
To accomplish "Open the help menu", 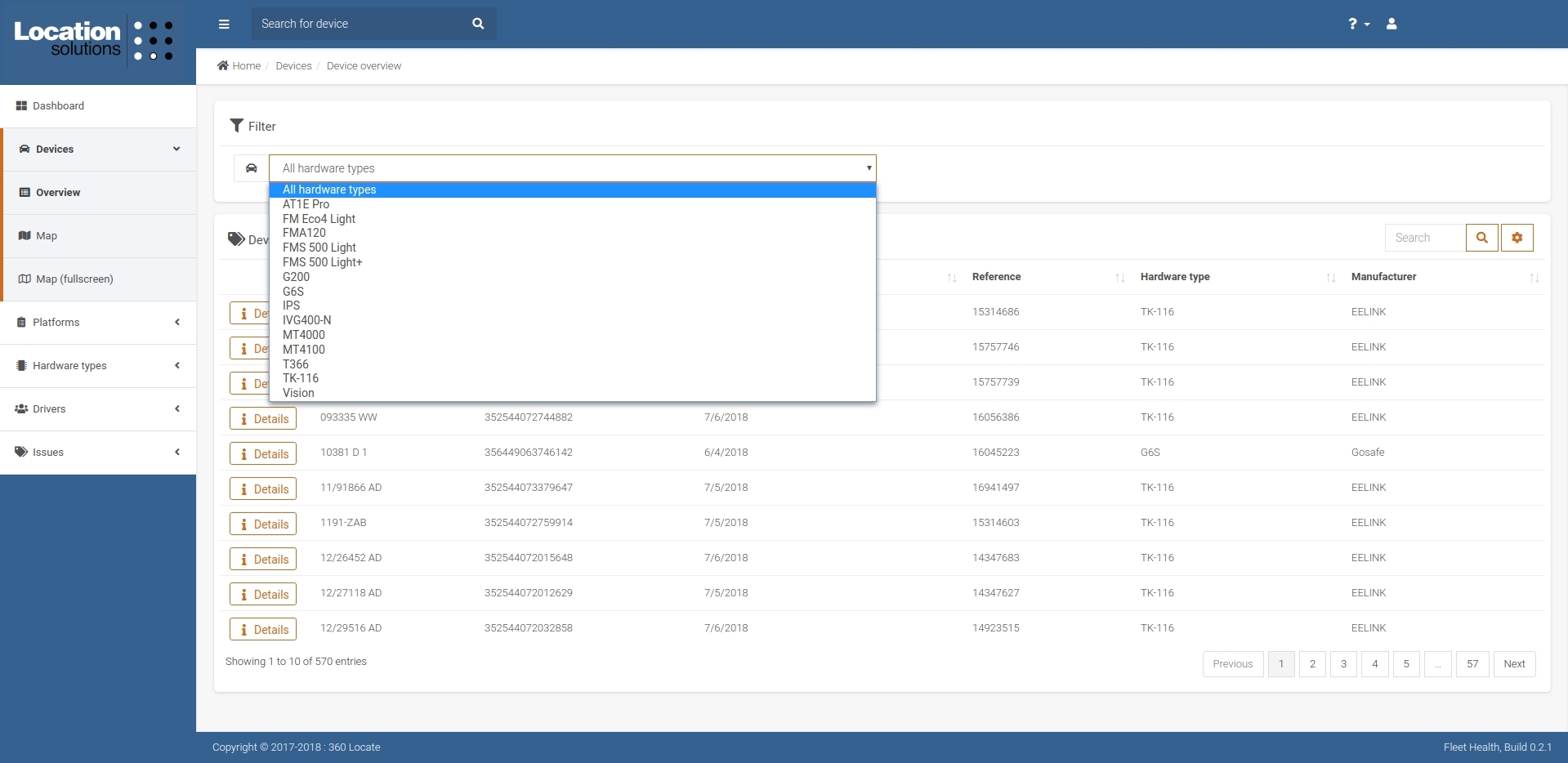I will [1357, 24].
